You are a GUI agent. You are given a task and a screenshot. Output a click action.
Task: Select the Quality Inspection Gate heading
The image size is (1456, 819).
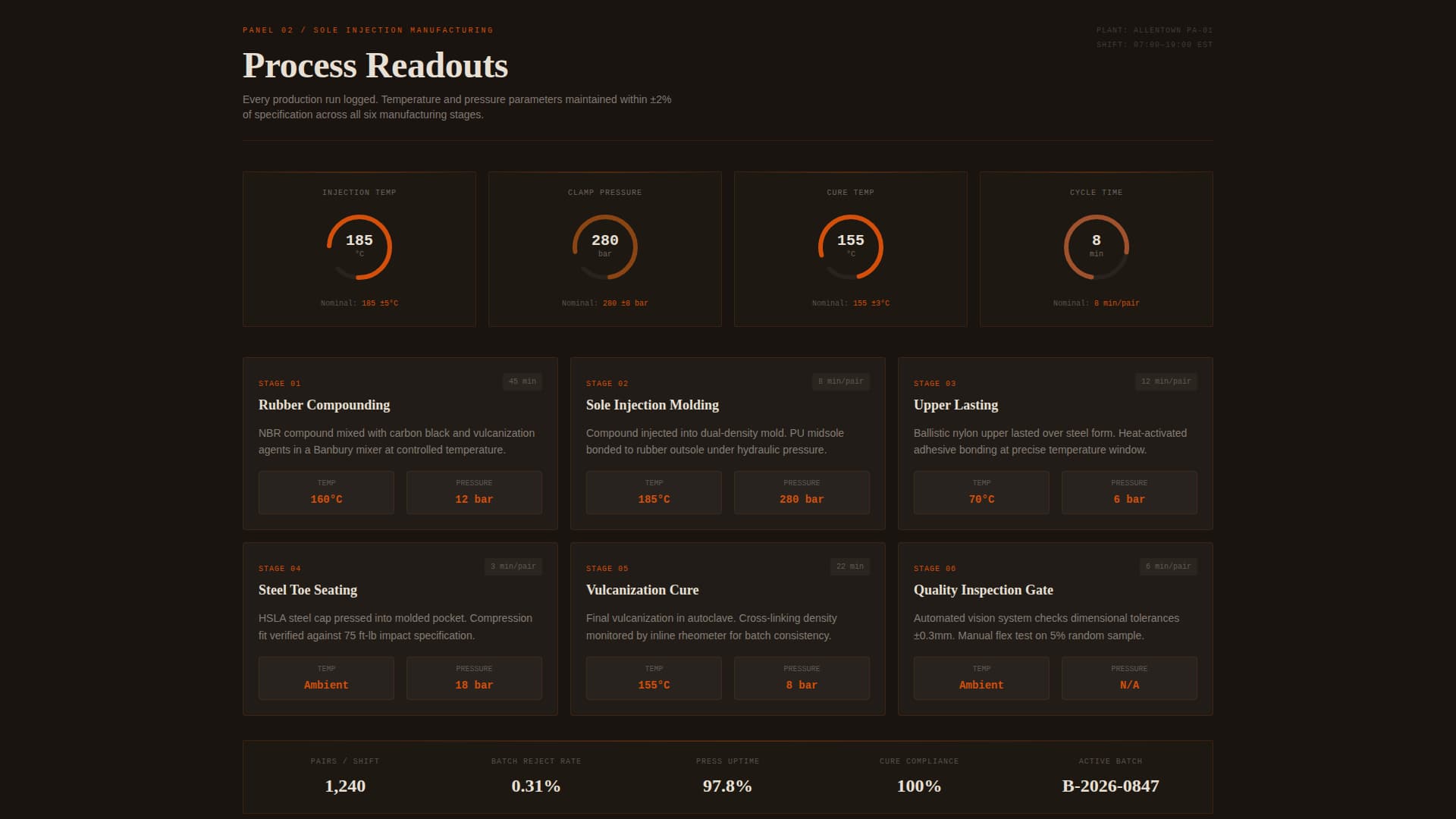(983, 589)
